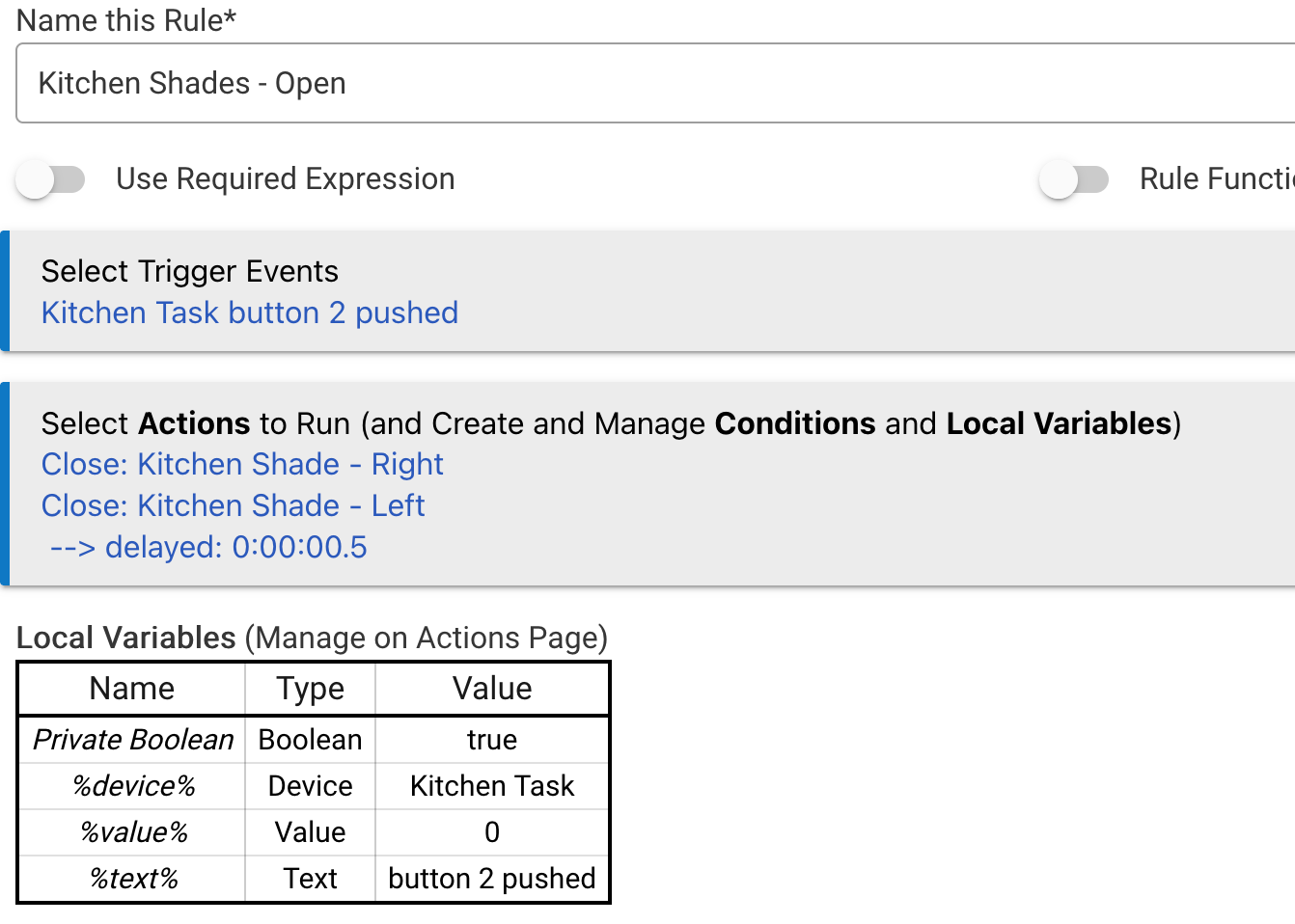Click the 0 value cell in variables table
Image resolution: width=1295 pixels, height=924 pixels.
pyautogui.click(x=491, y=832)
